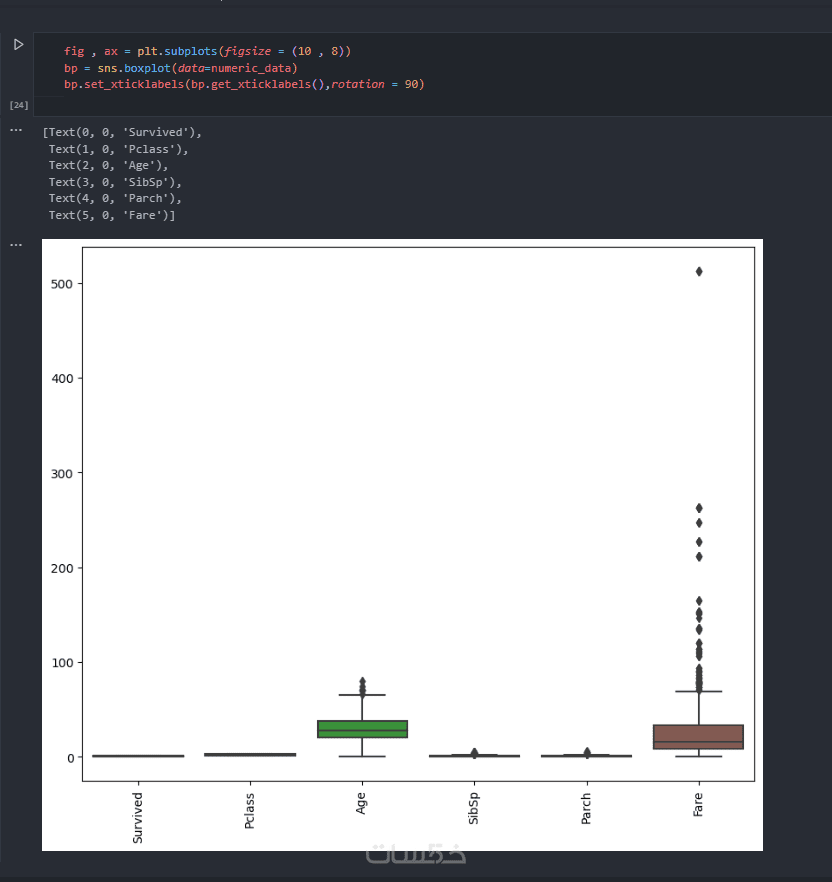Click the Parch axis label

tap(586, 808)
